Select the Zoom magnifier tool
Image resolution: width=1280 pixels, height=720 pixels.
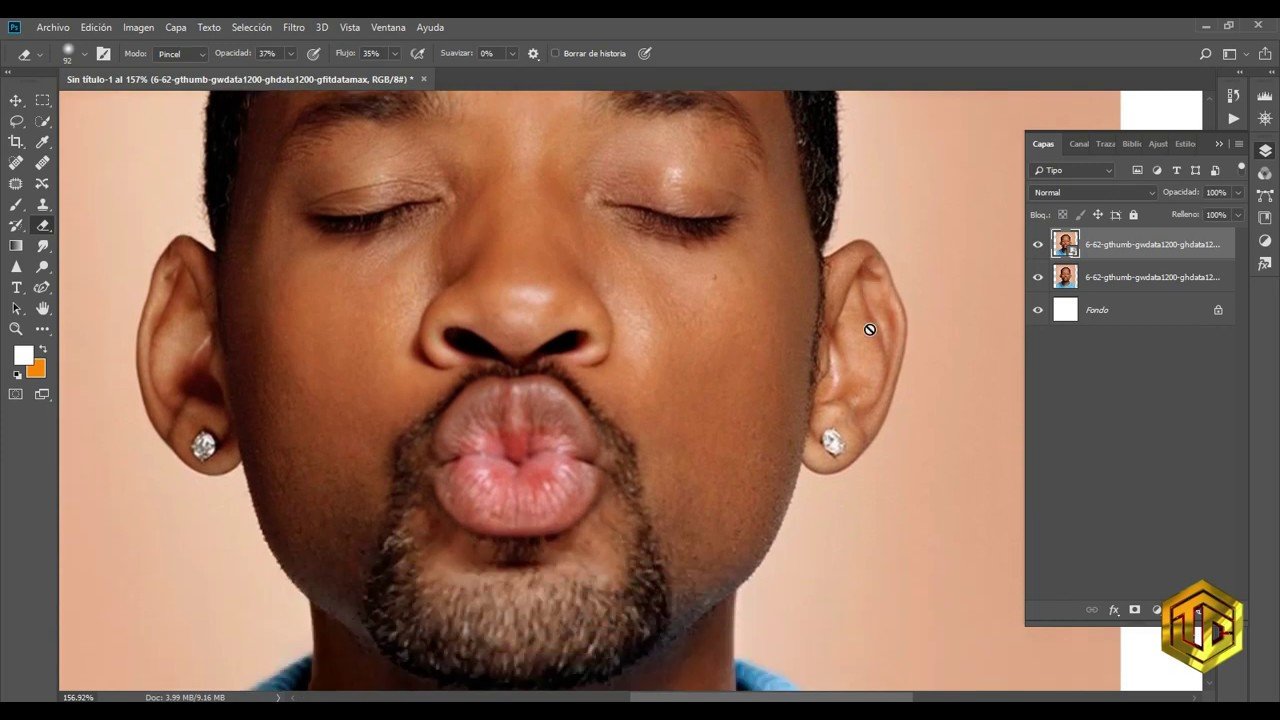pyautogui.click(x=16, y=329)
